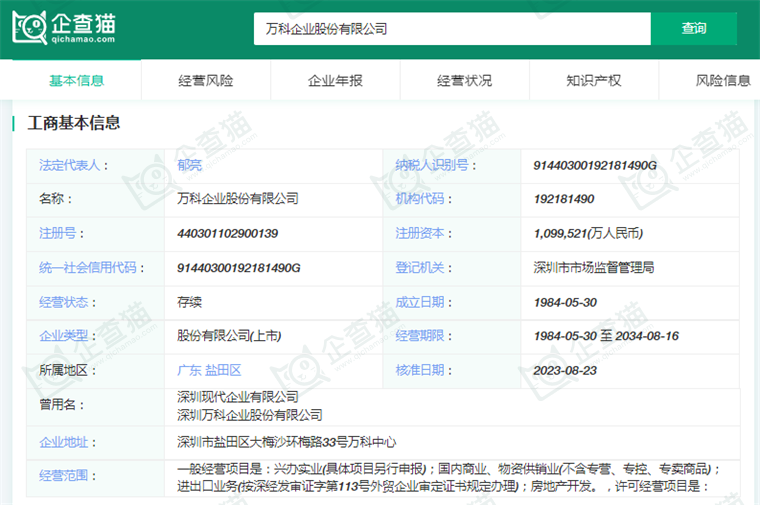Open the 经营风险 tab
760x505 pixels.
tap(206, 80)
